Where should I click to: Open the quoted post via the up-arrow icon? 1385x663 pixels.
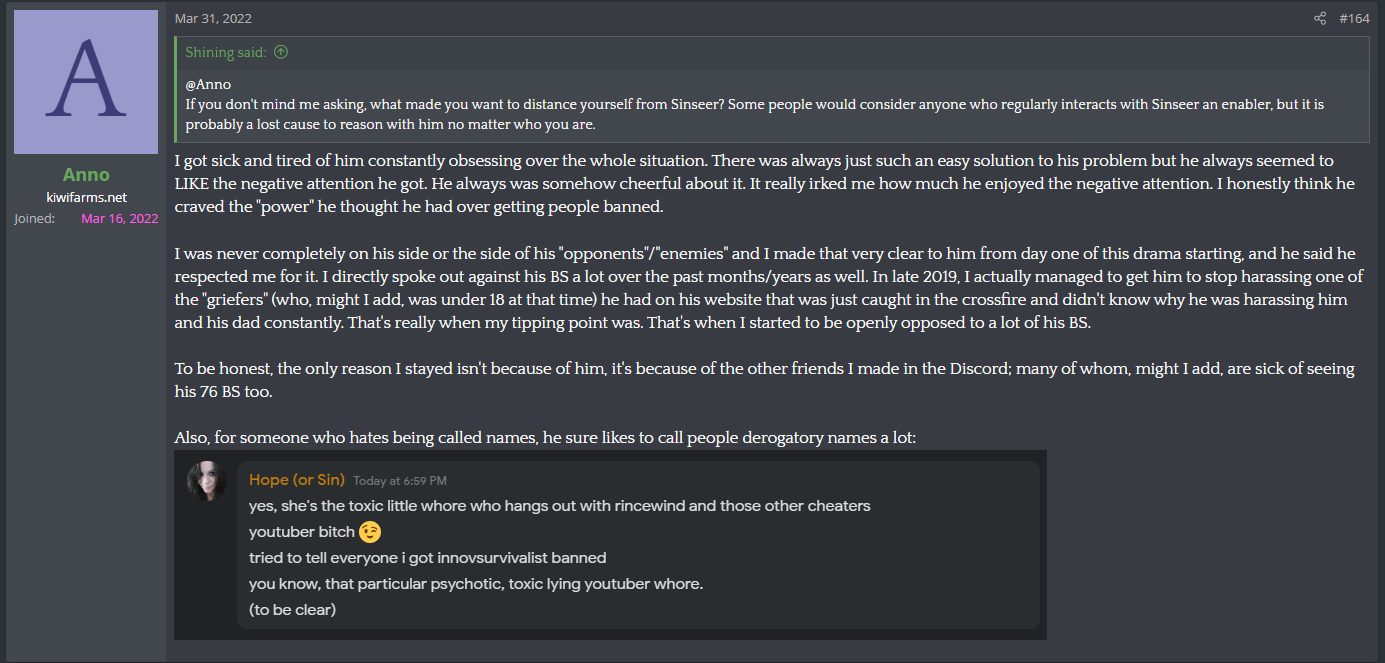pos(281,52)
